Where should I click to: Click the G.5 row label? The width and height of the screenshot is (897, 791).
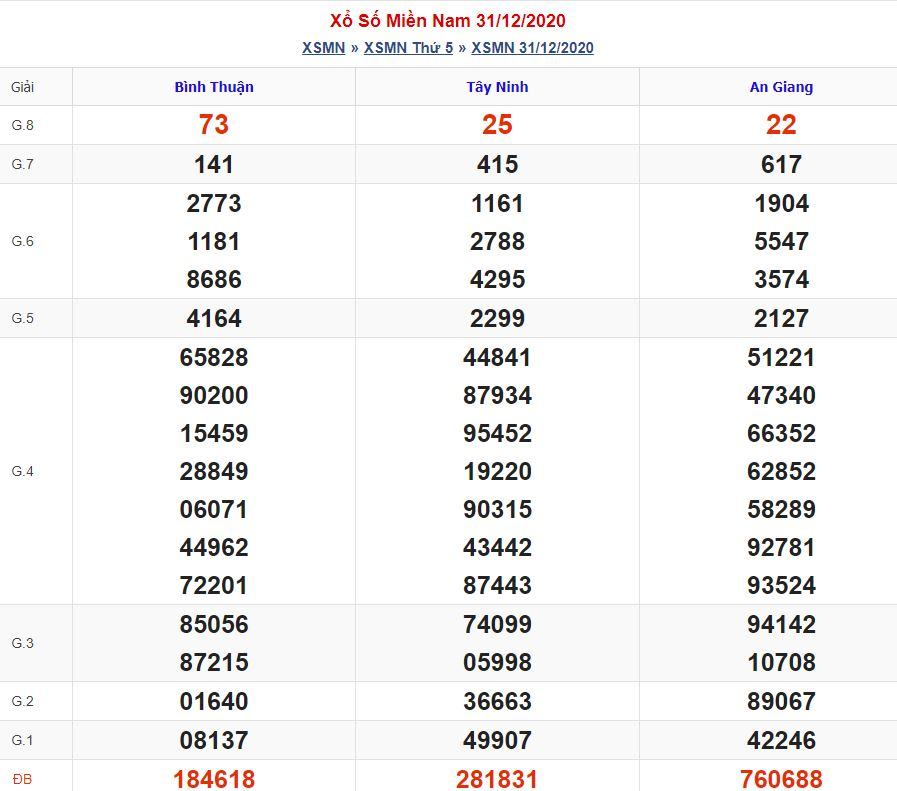22,318
